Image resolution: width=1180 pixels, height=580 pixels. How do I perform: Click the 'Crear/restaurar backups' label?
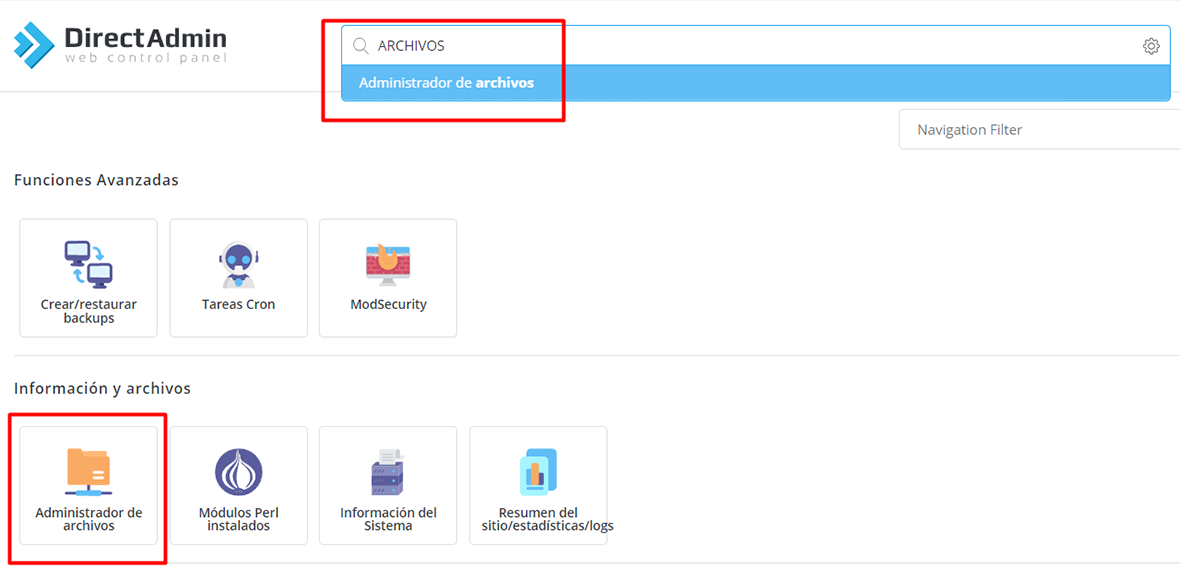(x=88, y=311)
